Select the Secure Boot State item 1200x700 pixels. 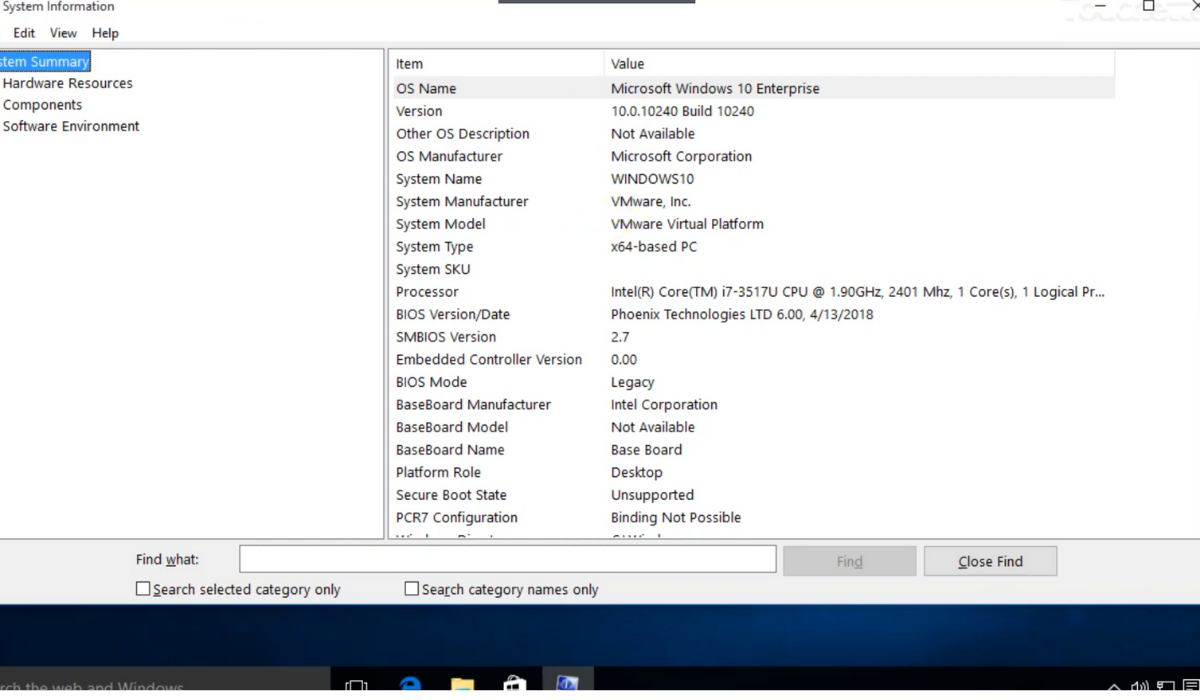[x=451, y=495]
